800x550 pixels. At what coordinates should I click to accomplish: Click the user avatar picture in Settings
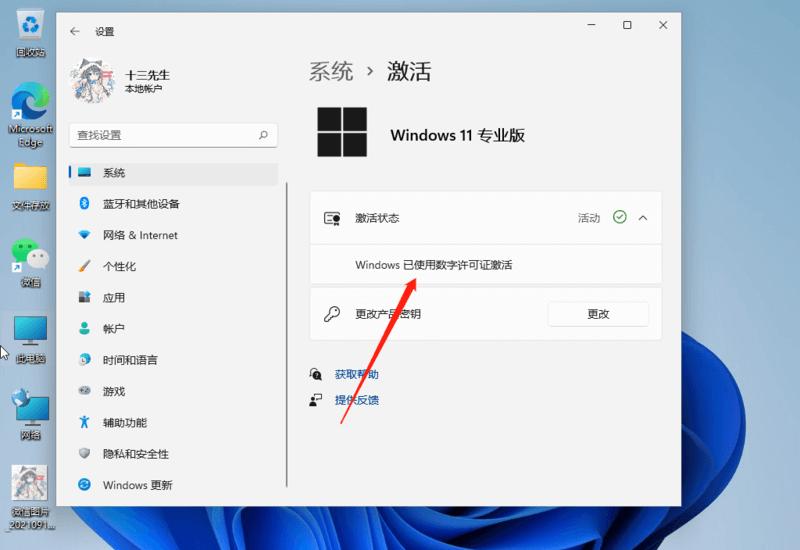(92, 81)
